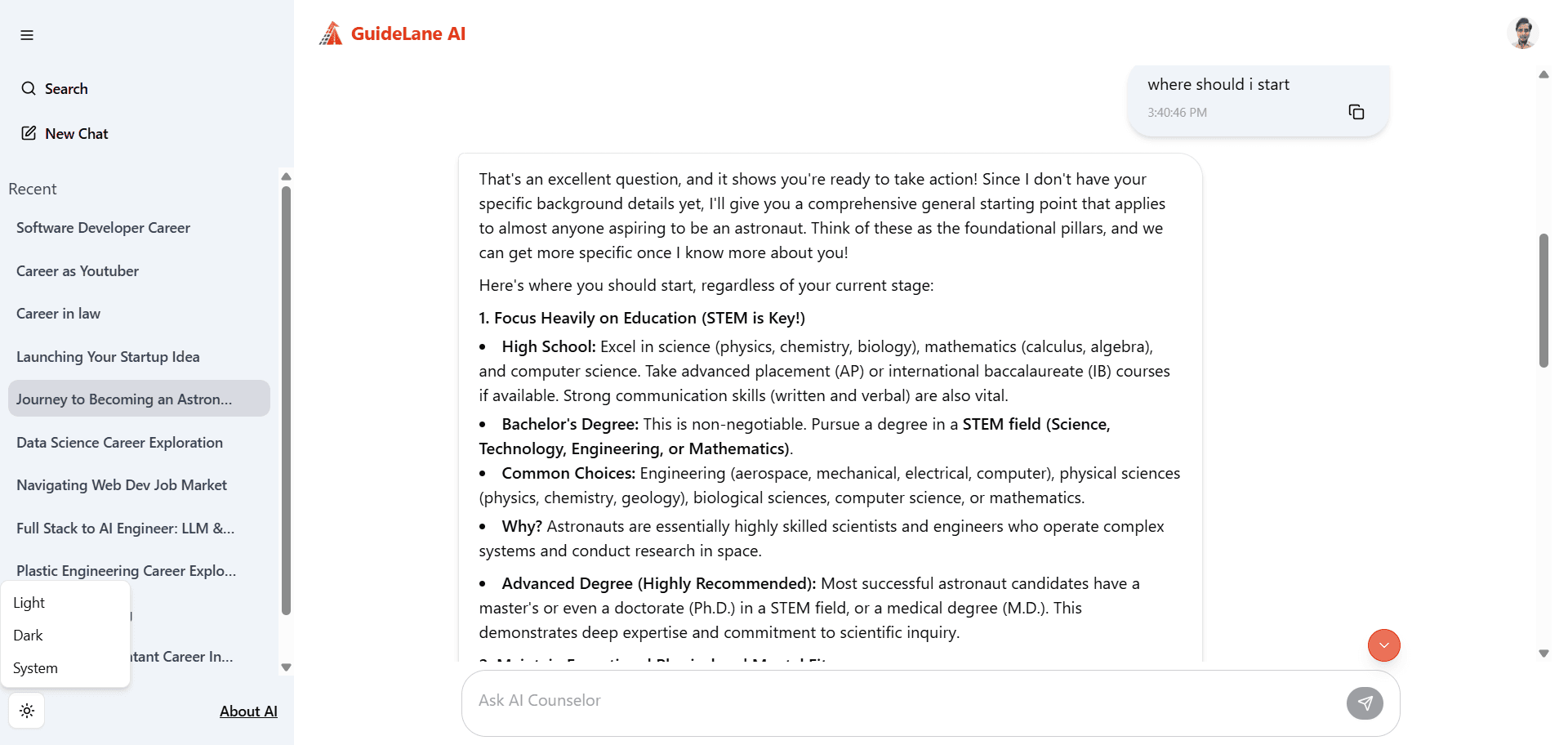Open the user profile avatar
1568x745 pixels.
click(x=1522, y=33)
